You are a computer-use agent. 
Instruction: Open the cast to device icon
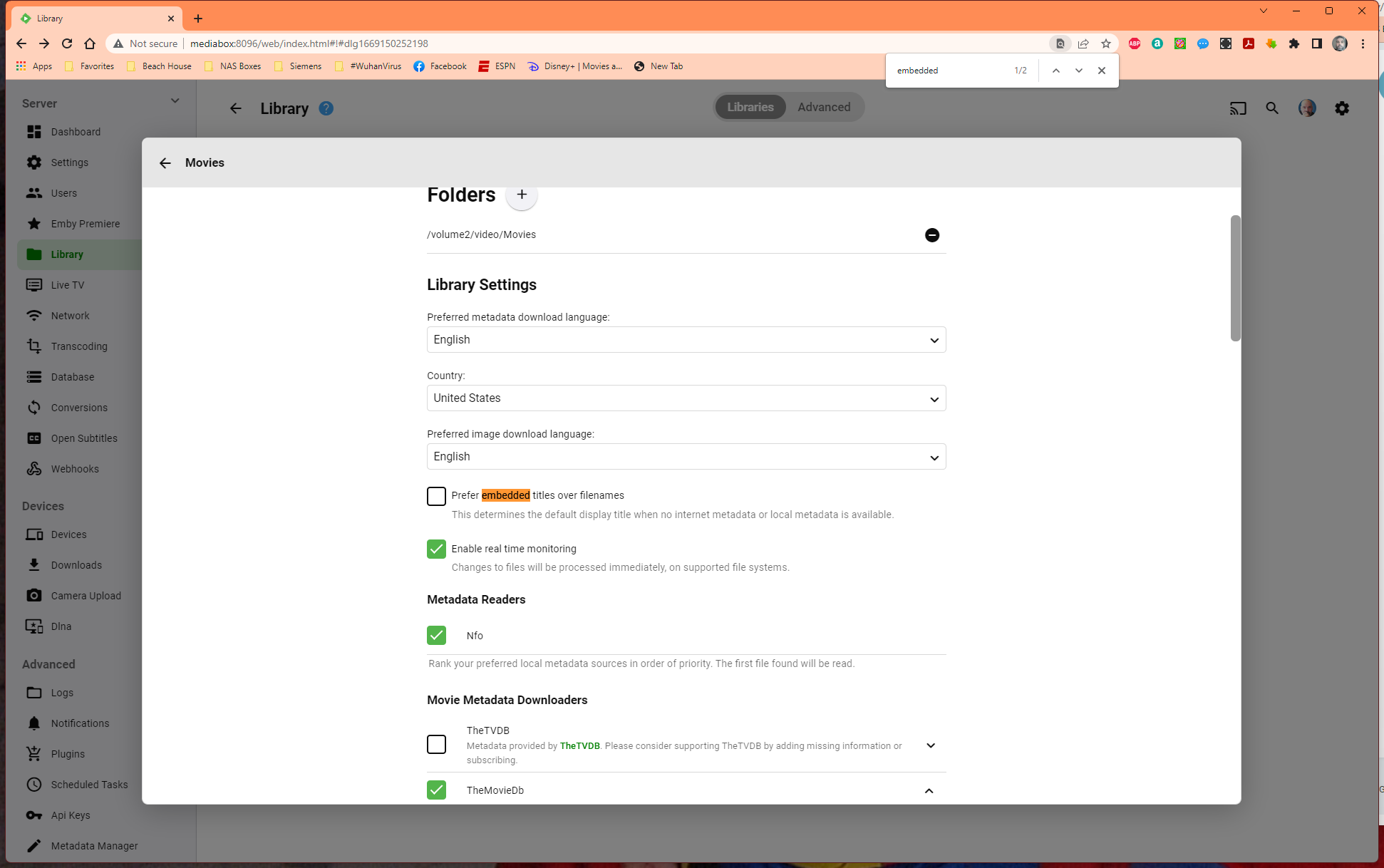click(1238, 108)
